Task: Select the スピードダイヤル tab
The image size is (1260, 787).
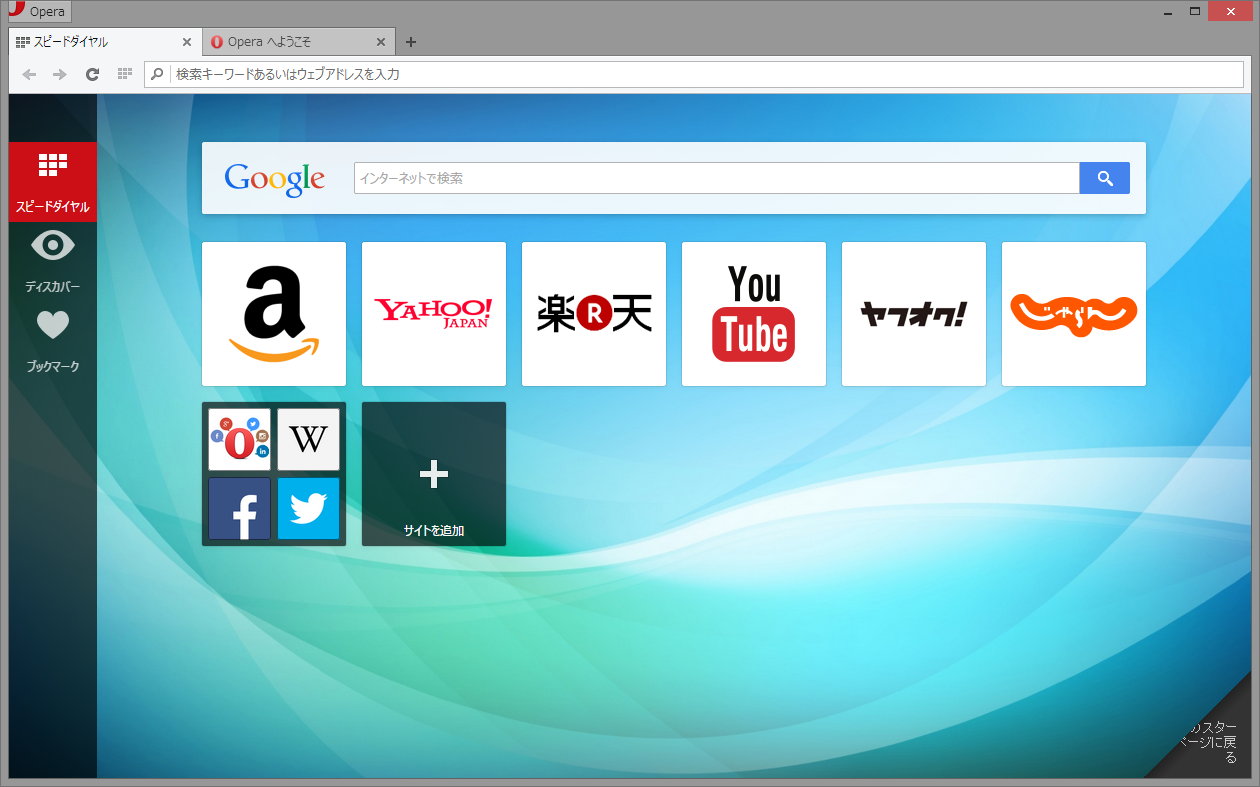Action: pos(100,41)
